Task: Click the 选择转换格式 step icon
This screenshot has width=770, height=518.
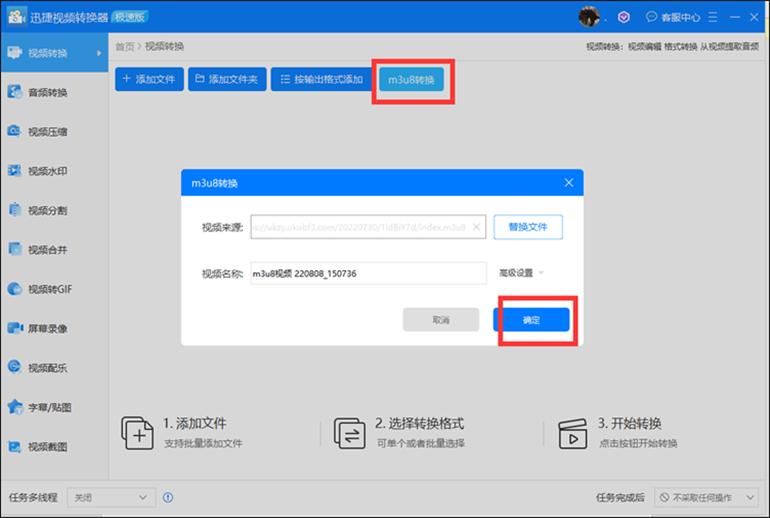Action: pyautogui.click(x=350, y=433)
